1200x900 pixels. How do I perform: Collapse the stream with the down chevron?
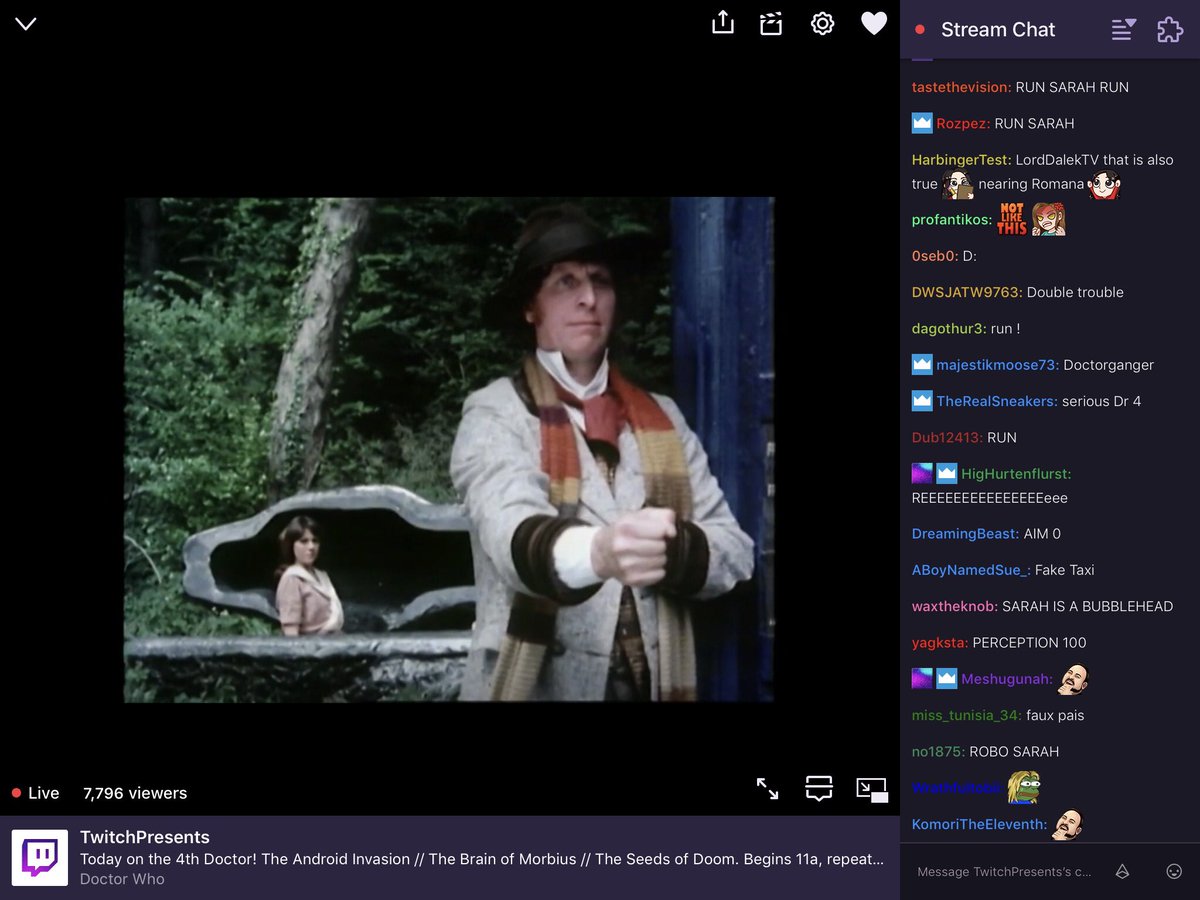[x=25, y=23]
